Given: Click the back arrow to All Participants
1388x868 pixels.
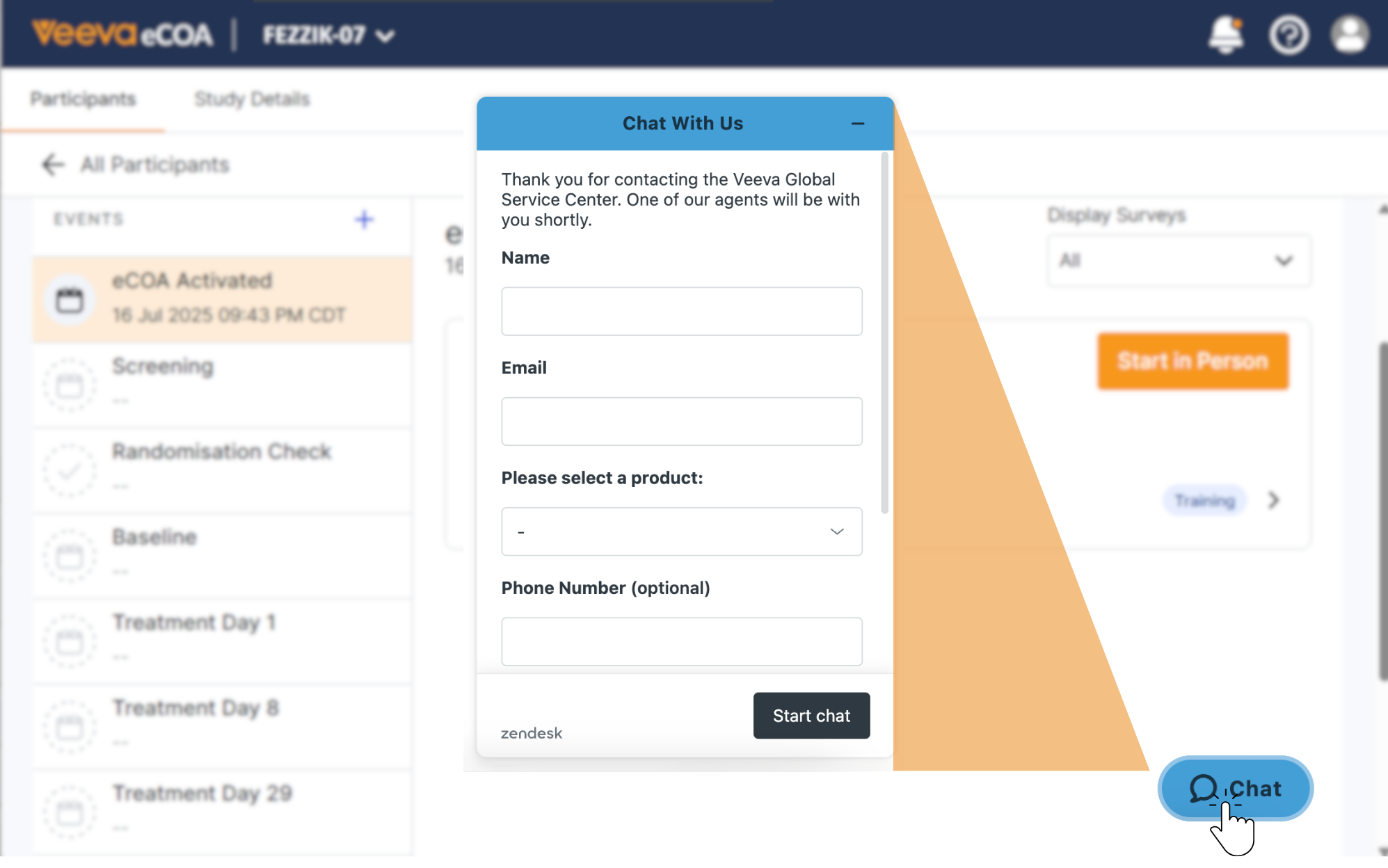Looking at the screenshot, I should (53, 165).
